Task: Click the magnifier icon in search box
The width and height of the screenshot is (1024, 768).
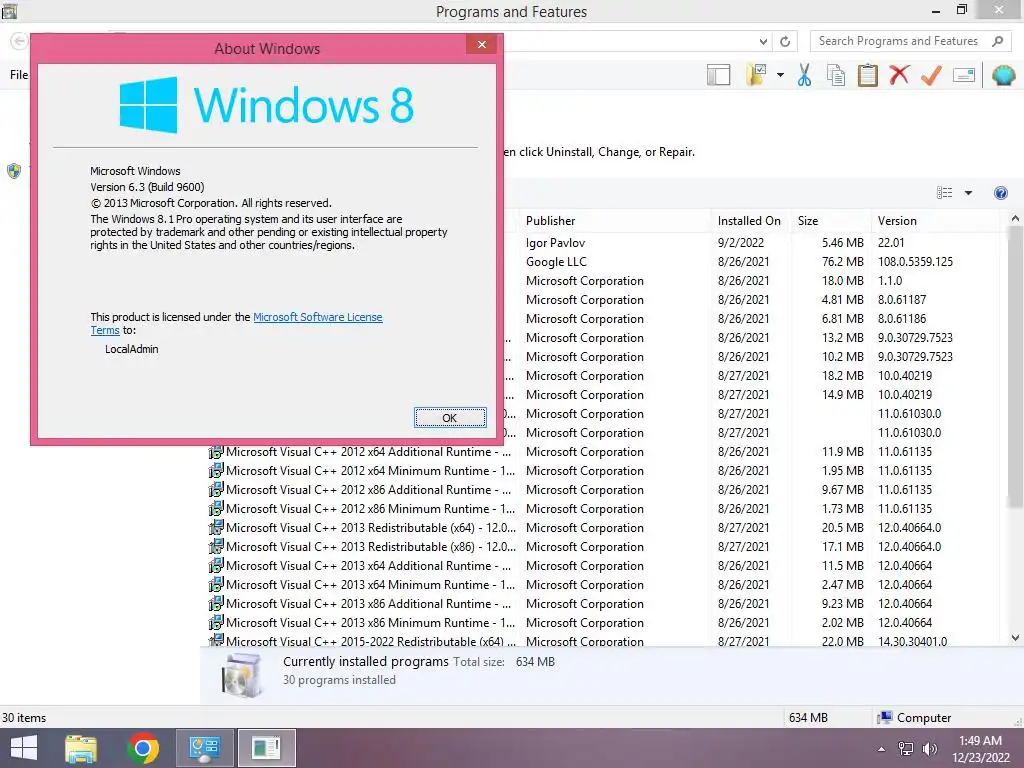Action: [997, 41]
